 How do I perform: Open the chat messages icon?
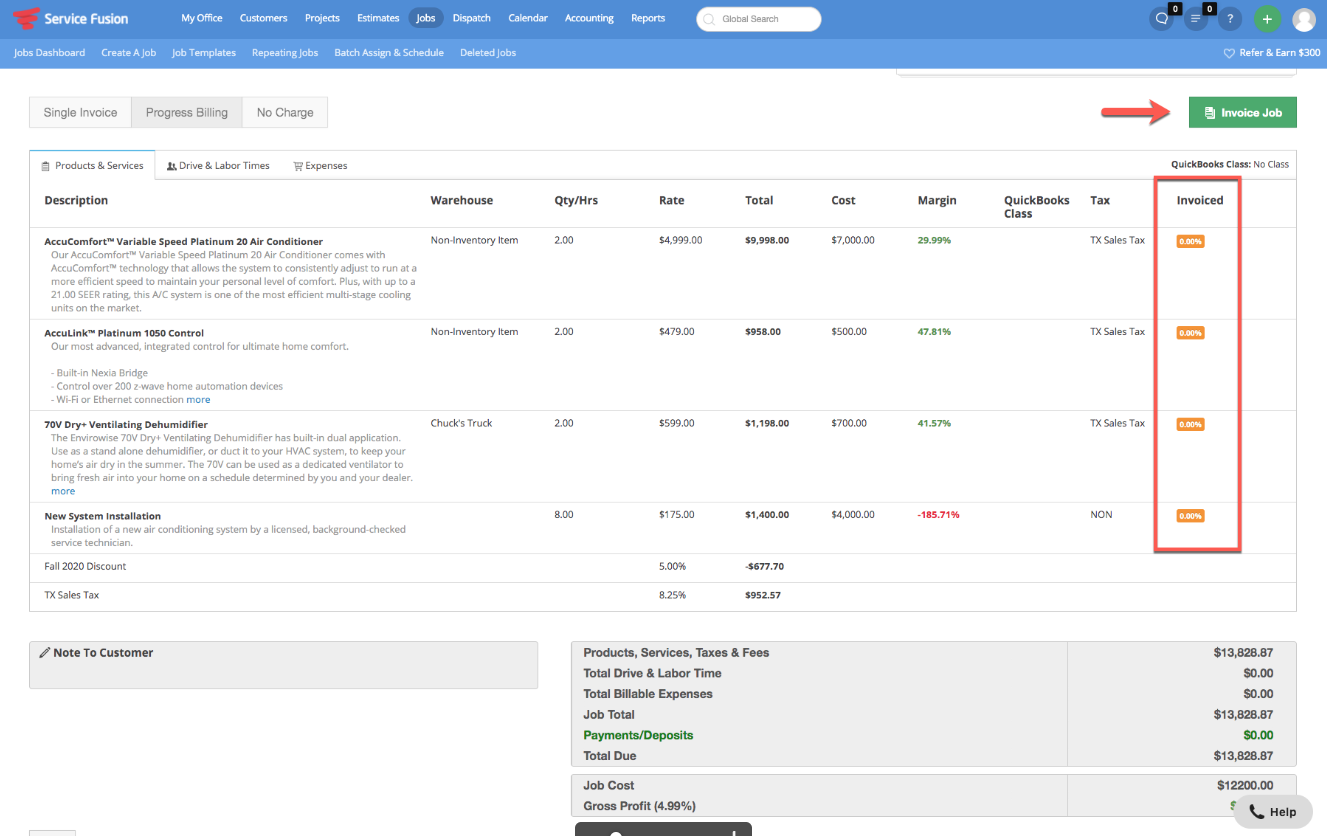click(1161, 19)
